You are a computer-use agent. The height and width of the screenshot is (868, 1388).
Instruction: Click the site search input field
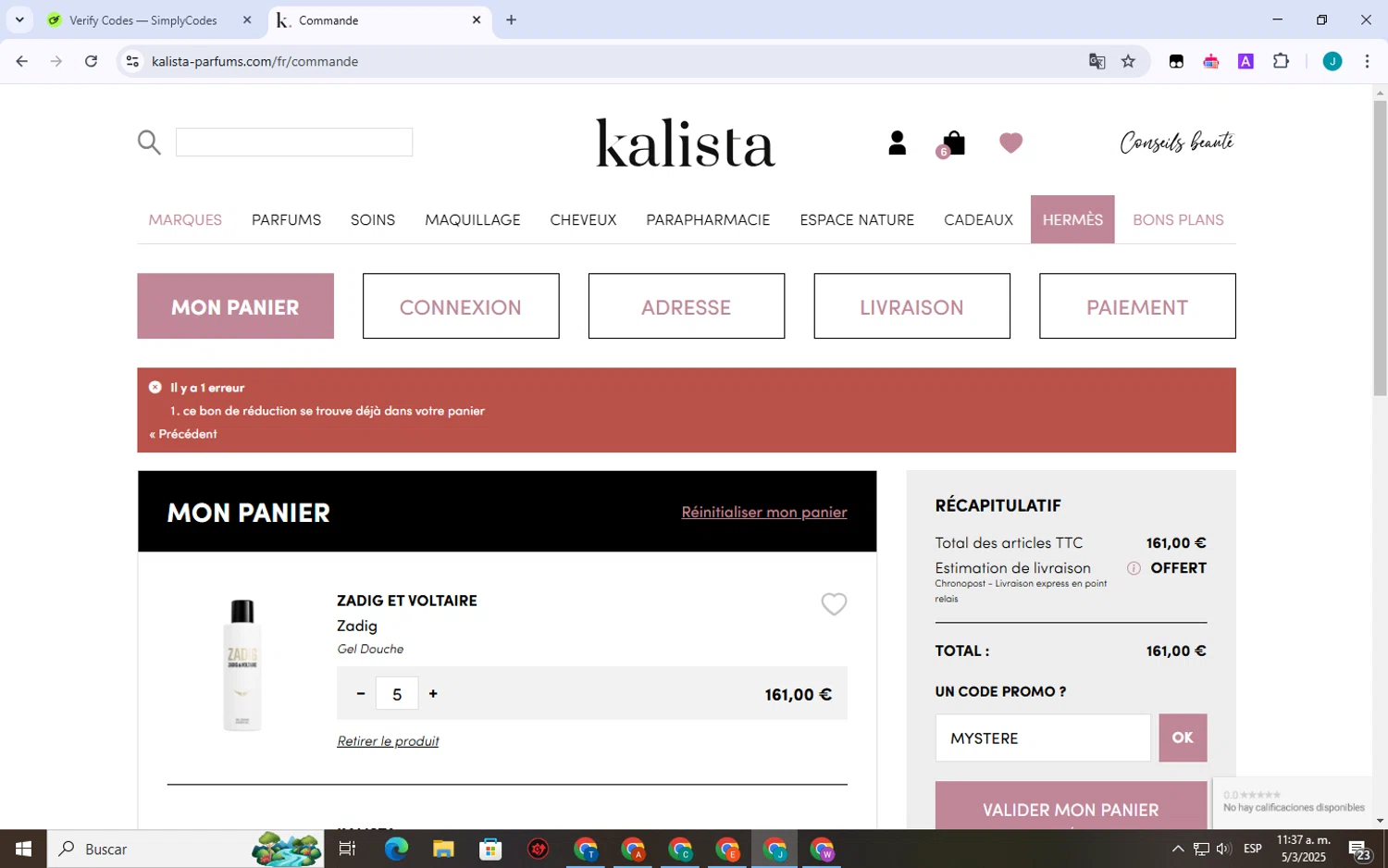294,142
